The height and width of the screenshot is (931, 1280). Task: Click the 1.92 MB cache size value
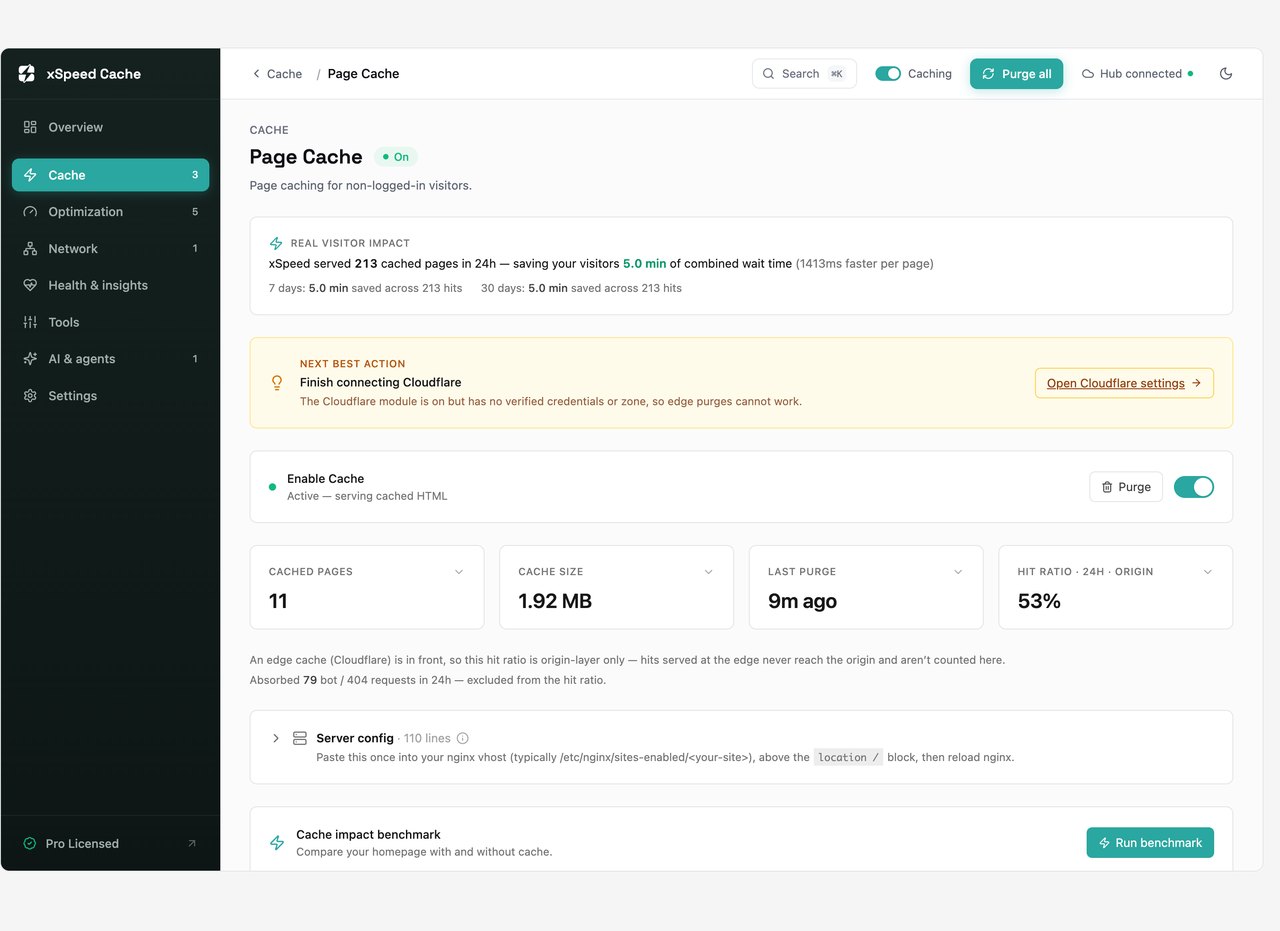point(555,601)
